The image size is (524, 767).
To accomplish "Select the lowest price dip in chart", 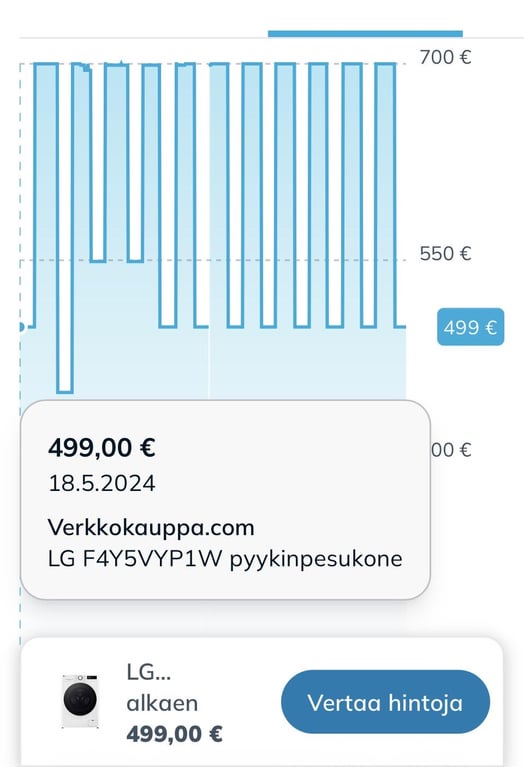I will pyautogui.click(x=65, y=390).
